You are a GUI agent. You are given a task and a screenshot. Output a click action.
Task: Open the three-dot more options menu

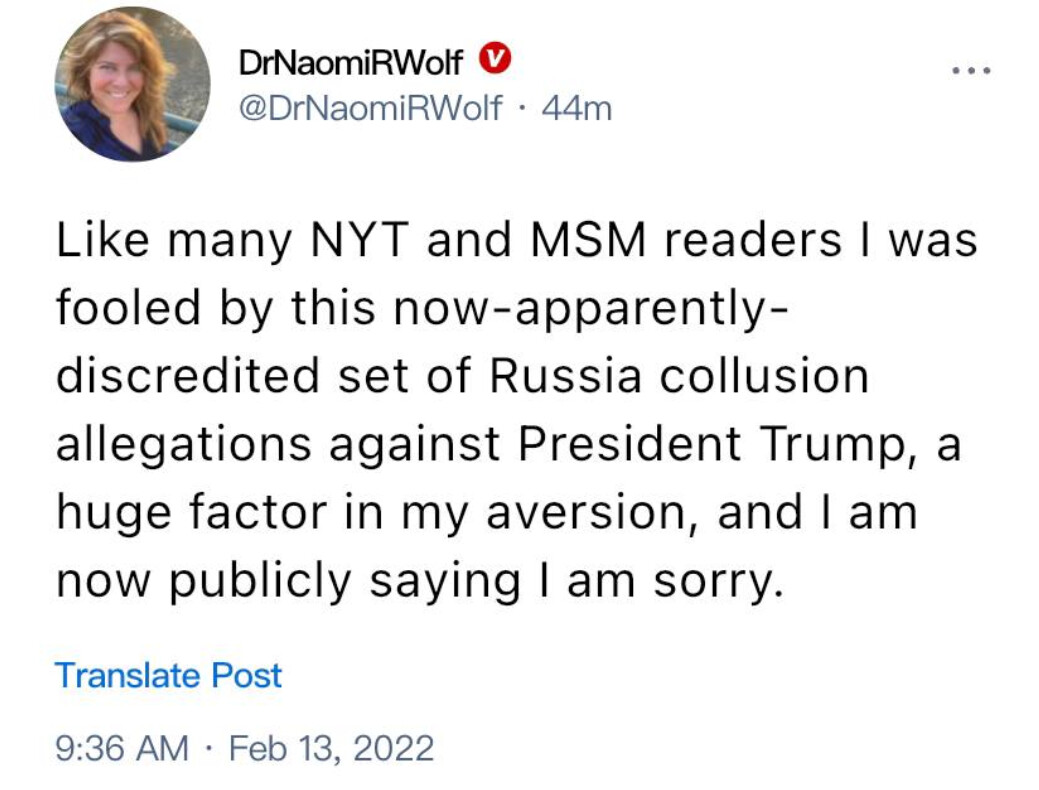tap(971, 71)
